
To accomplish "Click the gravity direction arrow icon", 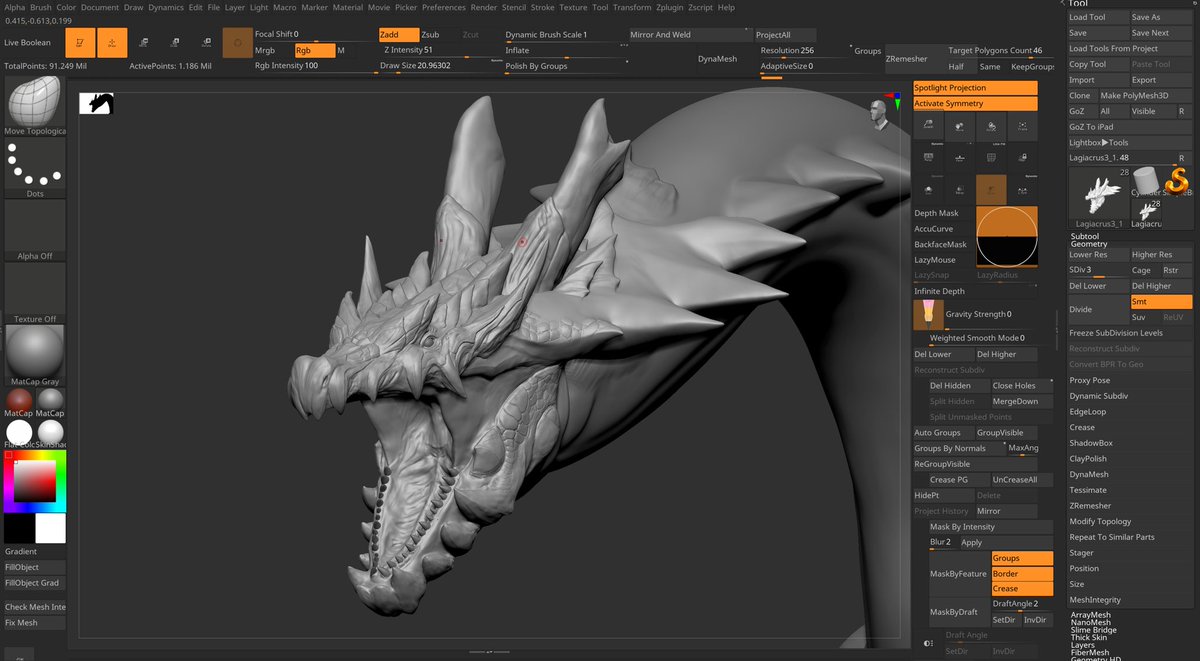I will (x=928, y=314).
